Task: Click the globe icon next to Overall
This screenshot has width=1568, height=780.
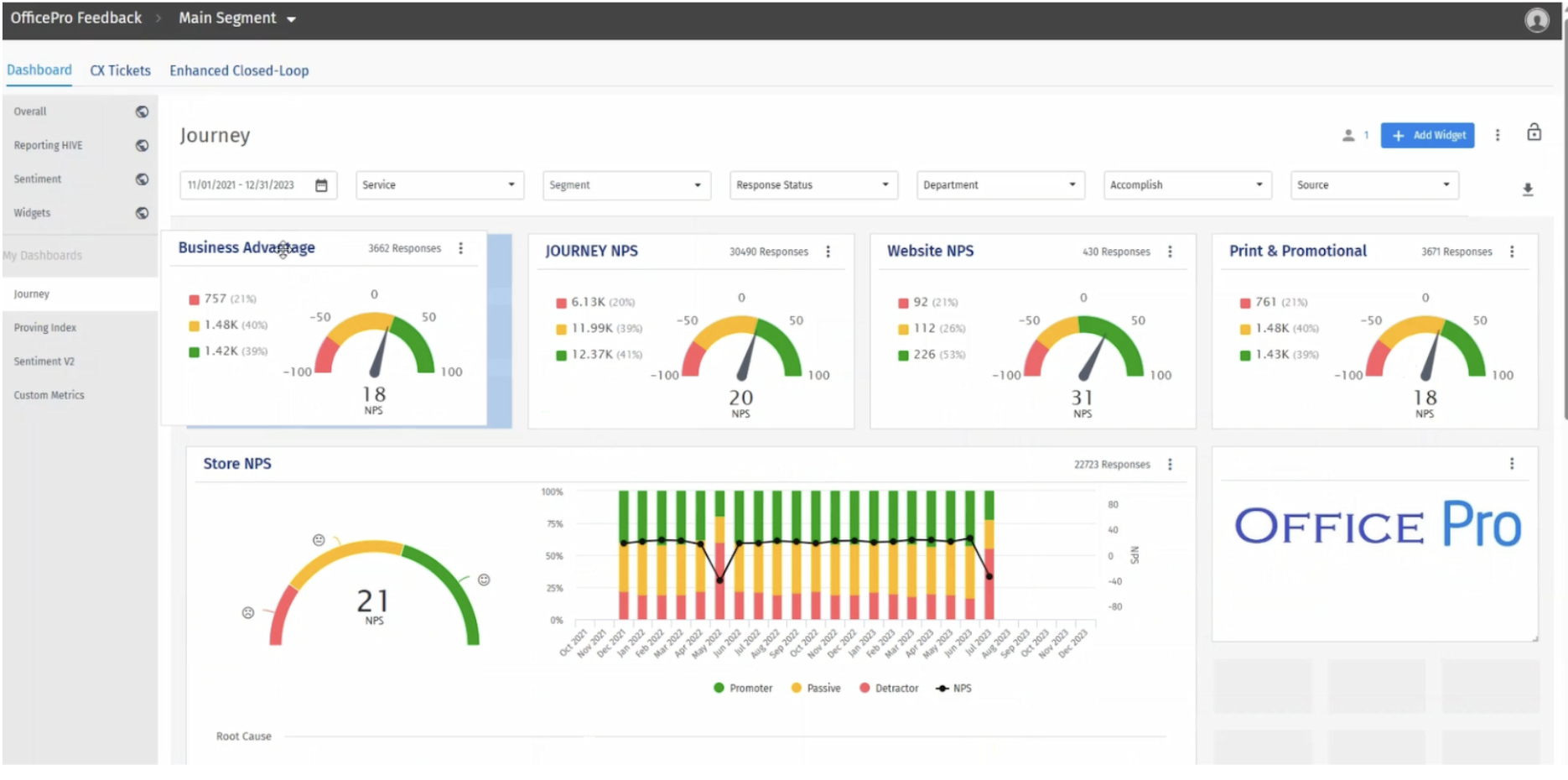Action: 142,111
